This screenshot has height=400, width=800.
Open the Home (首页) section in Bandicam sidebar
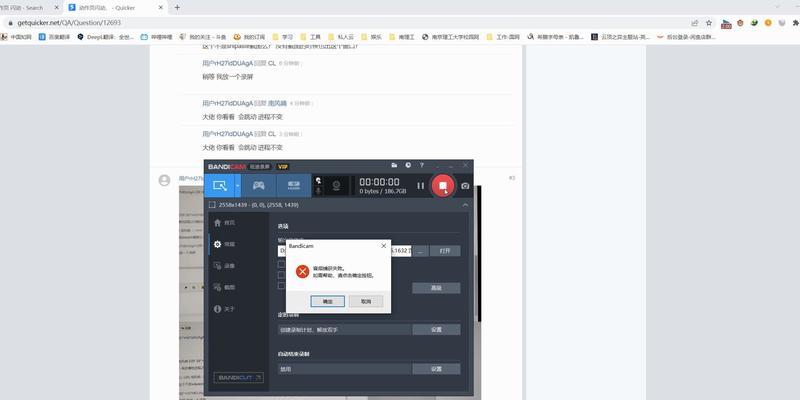point(224,223)
